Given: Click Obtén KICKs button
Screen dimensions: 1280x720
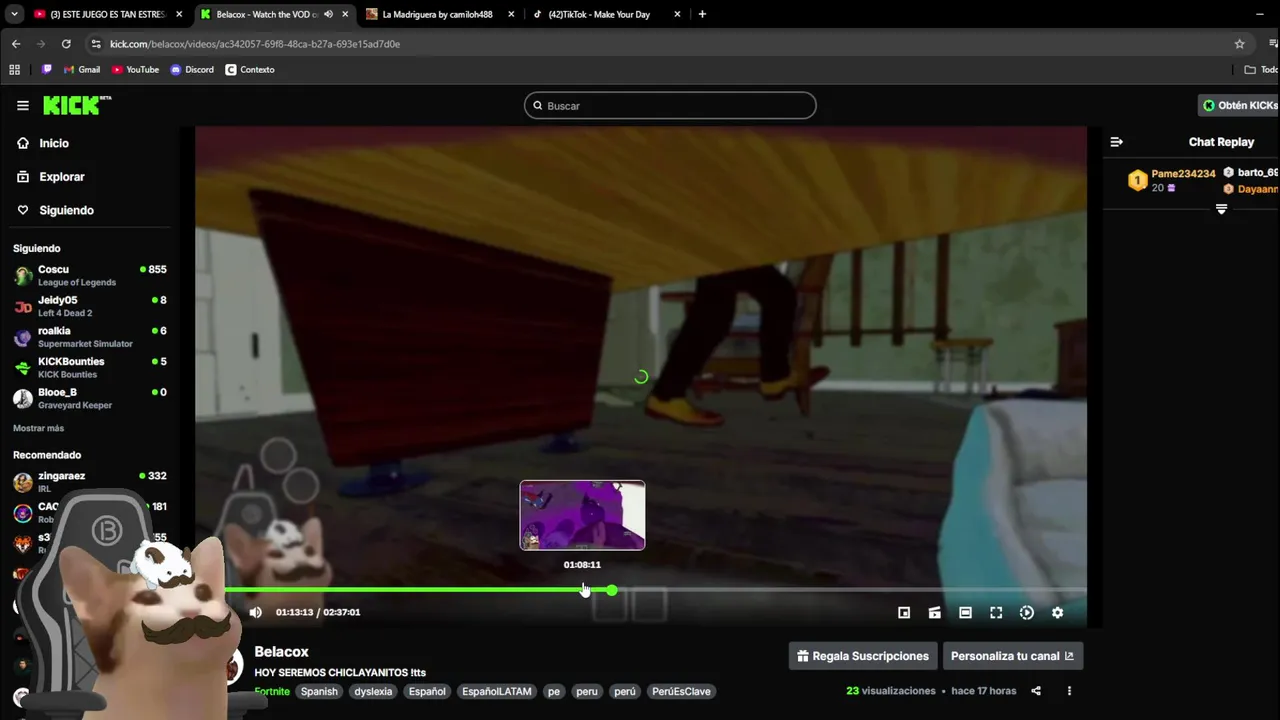Looking at the screenshot, I should coord(1239,105).
